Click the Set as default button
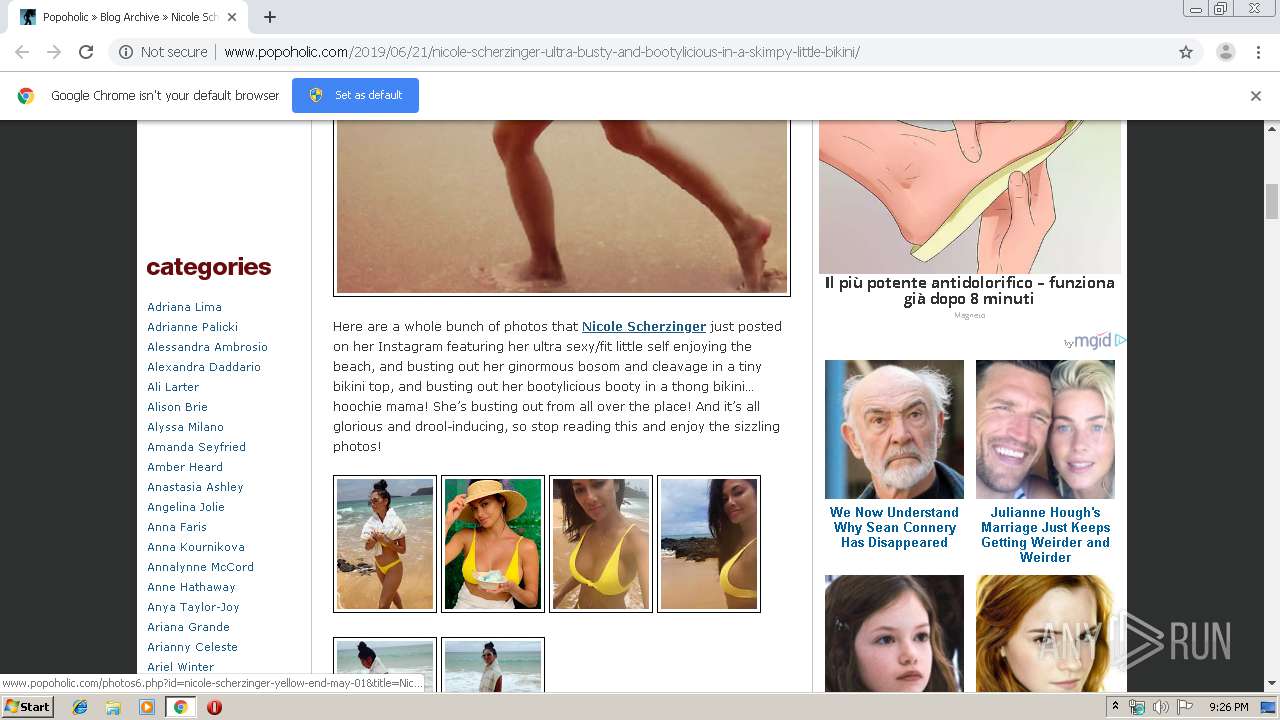Screen dimensions: 1280x720 click(355, 95)
